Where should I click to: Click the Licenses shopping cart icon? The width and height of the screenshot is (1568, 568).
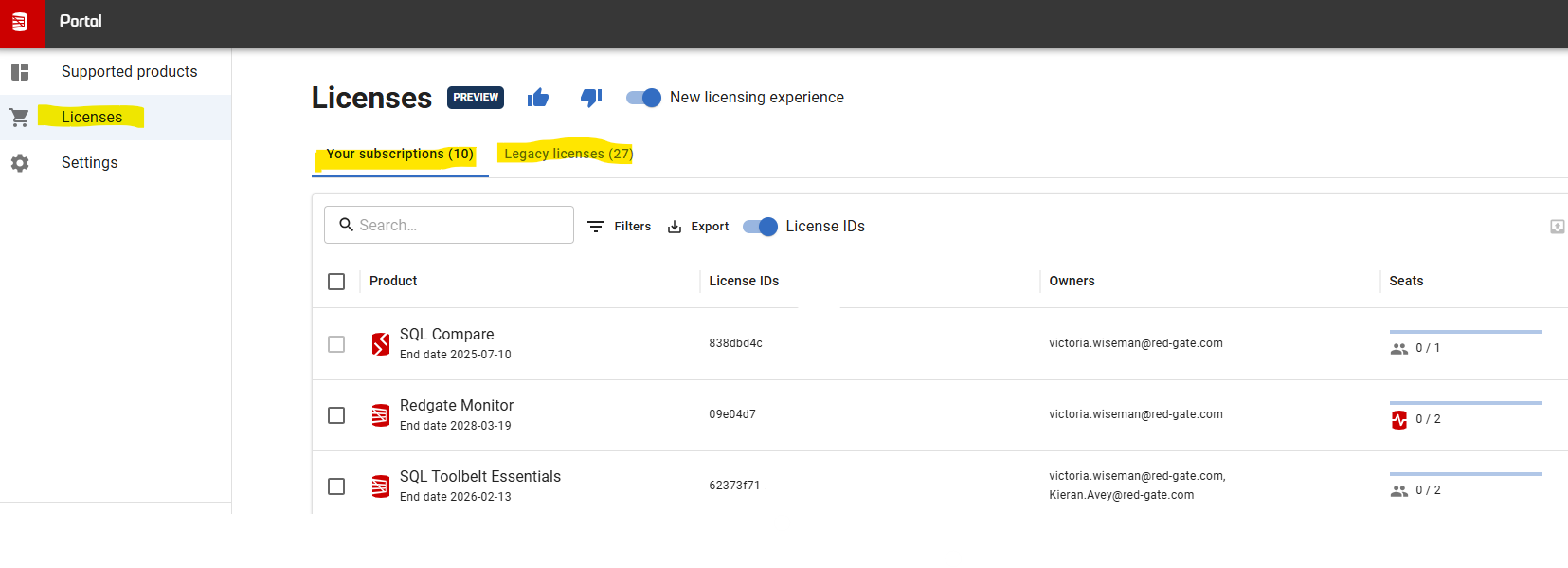20,118
